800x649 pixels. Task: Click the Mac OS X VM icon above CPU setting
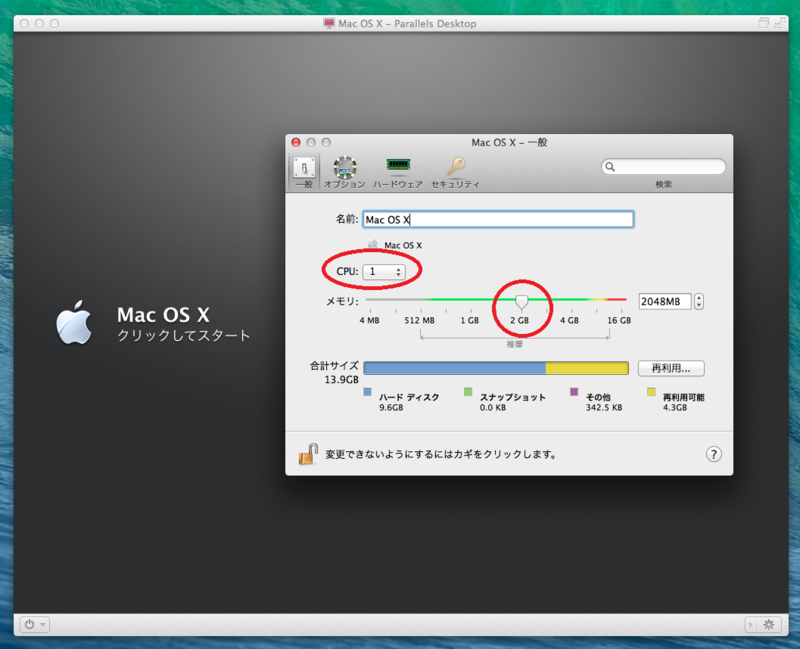click(373, 243)
